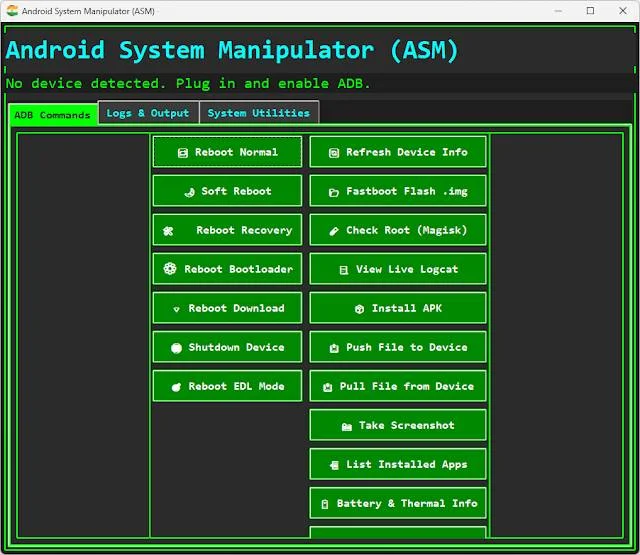Click the Reboot Normal button

tap(227, 152)
